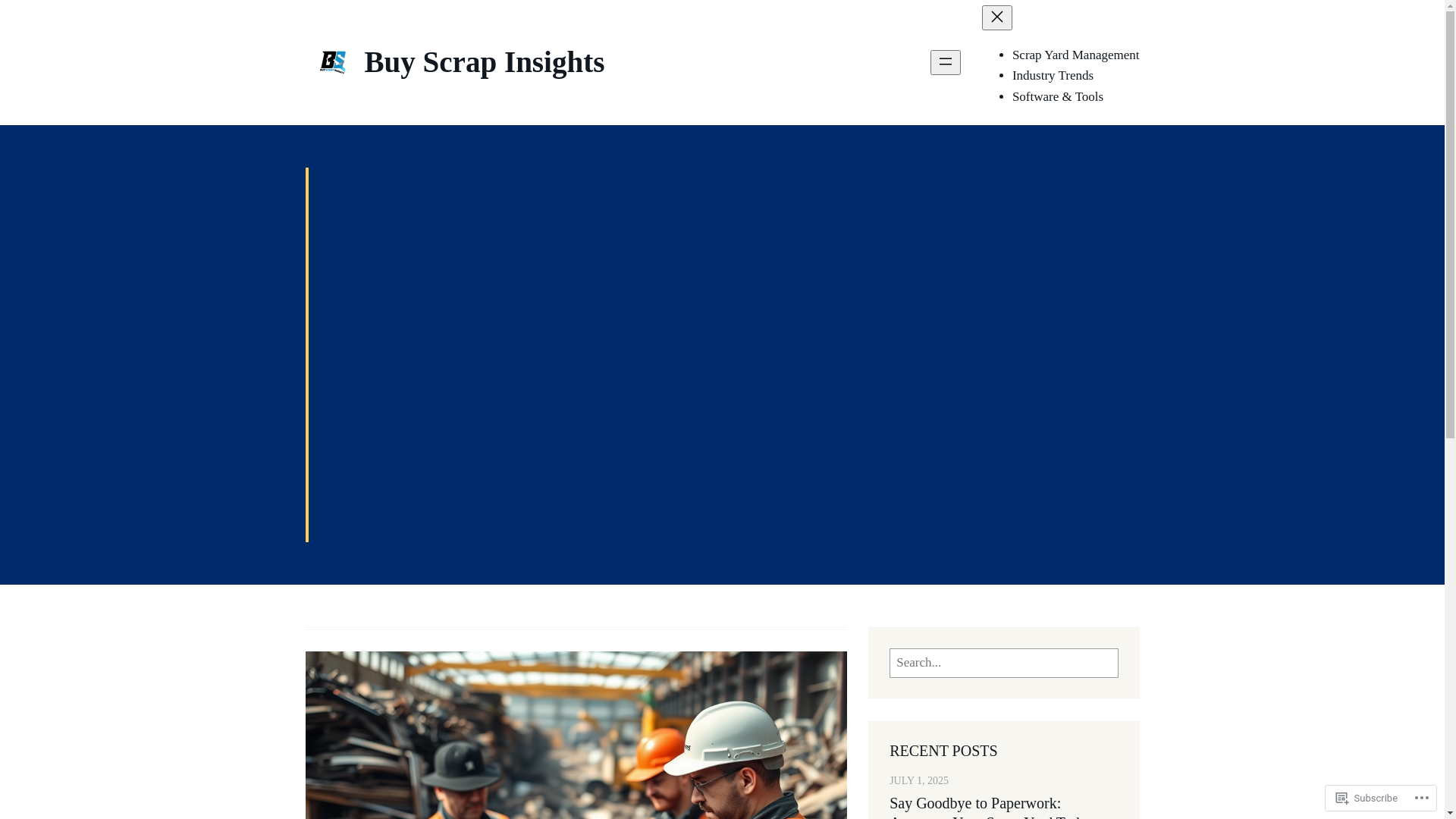Click the Buy Scrap Insights logo icon

click(x=332, y=62)
